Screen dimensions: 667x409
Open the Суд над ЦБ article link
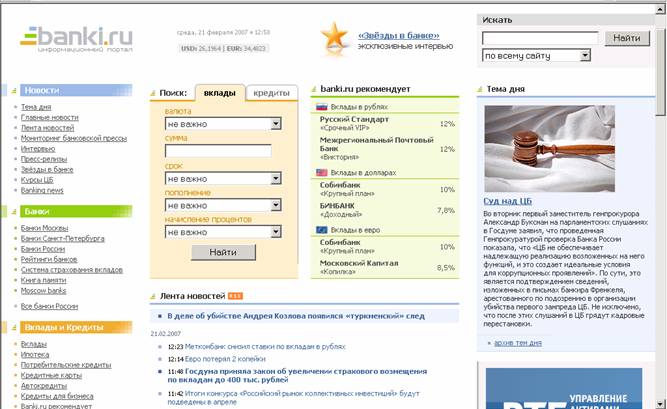click(x=507, y=201)
